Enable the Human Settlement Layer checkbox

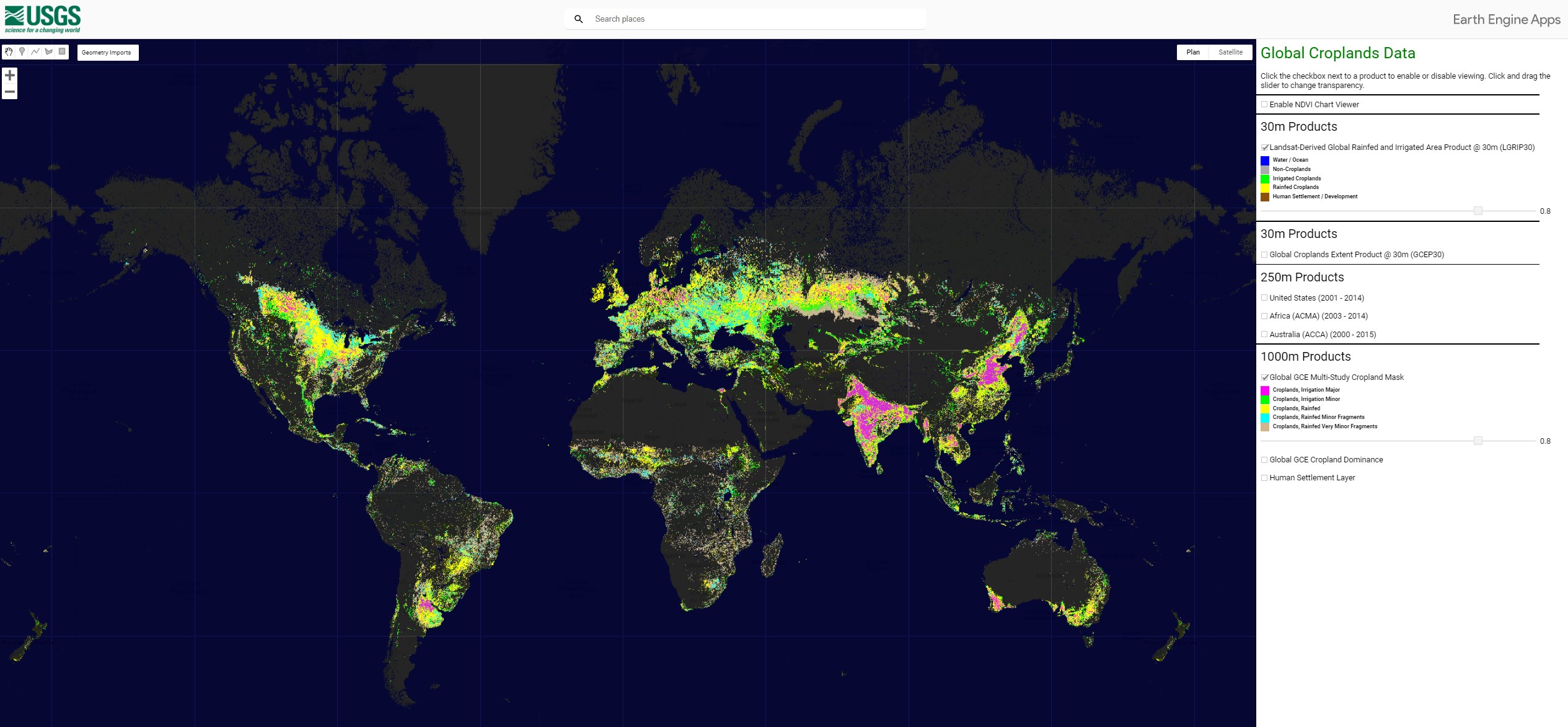click(x=1264, y=478)
